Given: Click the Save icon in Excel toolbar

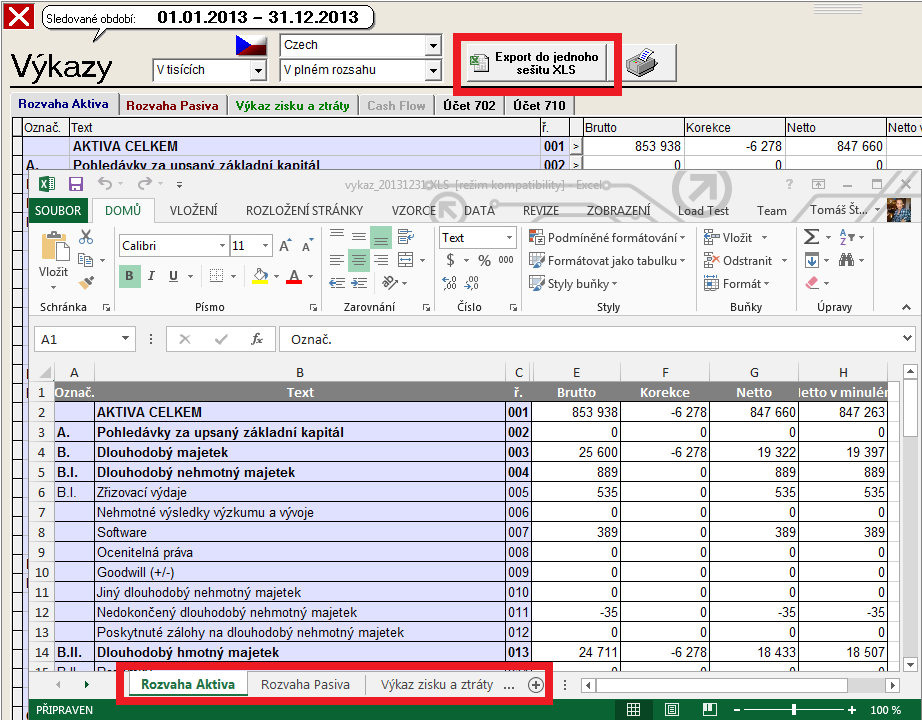Looking at the screenshot, I should point(76,184).
